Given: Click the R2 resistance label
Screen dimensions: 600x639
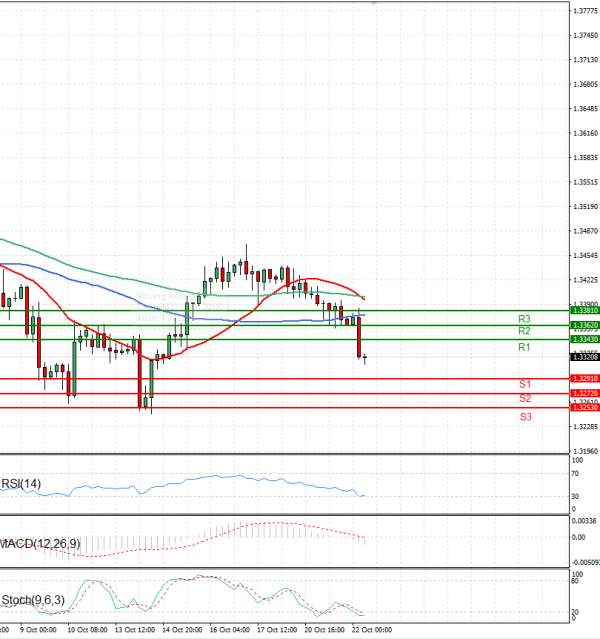Looking at the screenshot, I should [x=523, y=331].
